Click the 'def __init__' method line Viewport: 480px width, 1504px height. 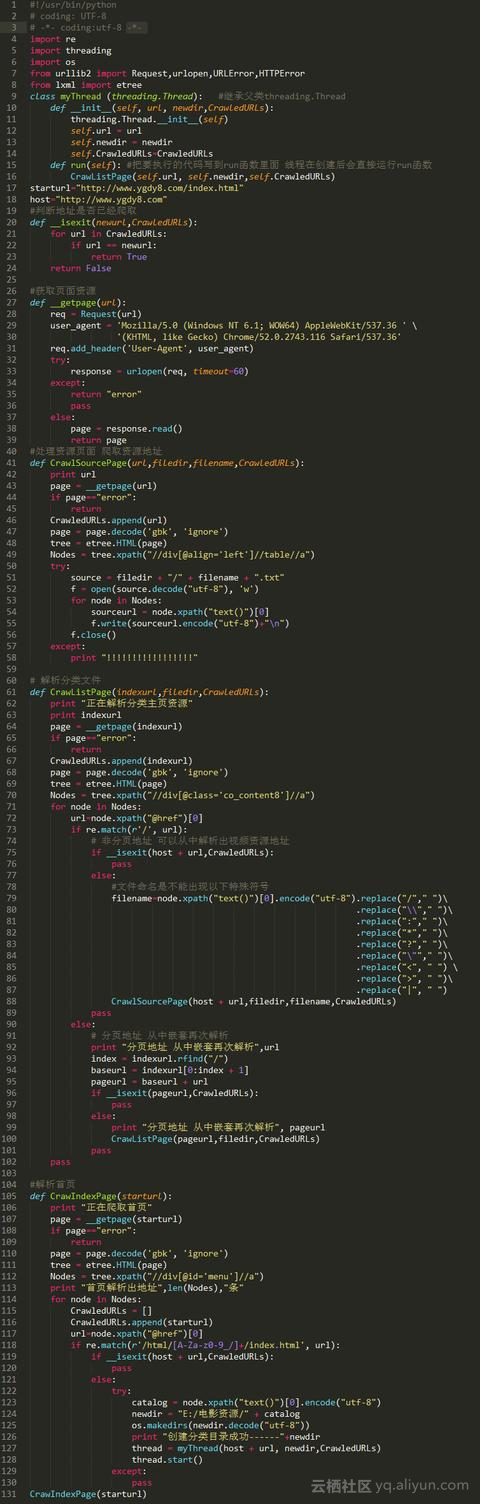click(x=160, y=108)
